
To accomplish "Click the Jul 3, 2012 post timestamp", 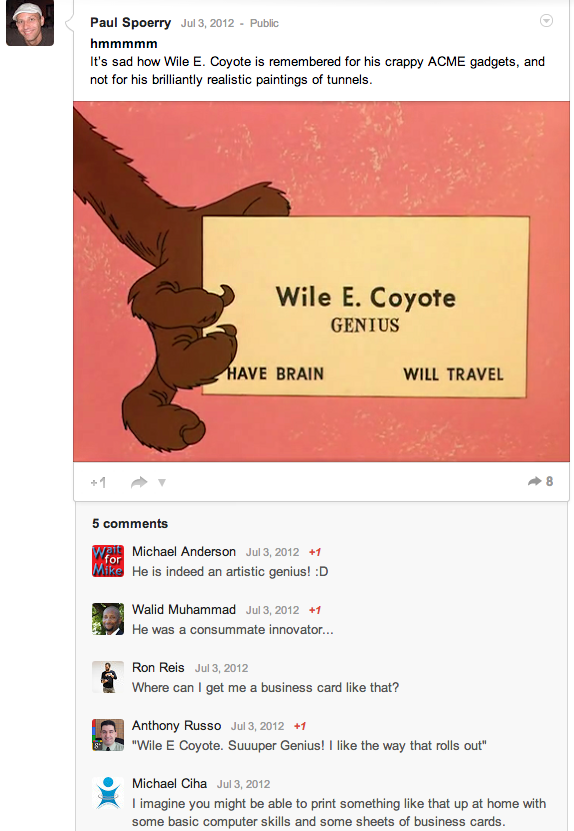I will (207, 23).
